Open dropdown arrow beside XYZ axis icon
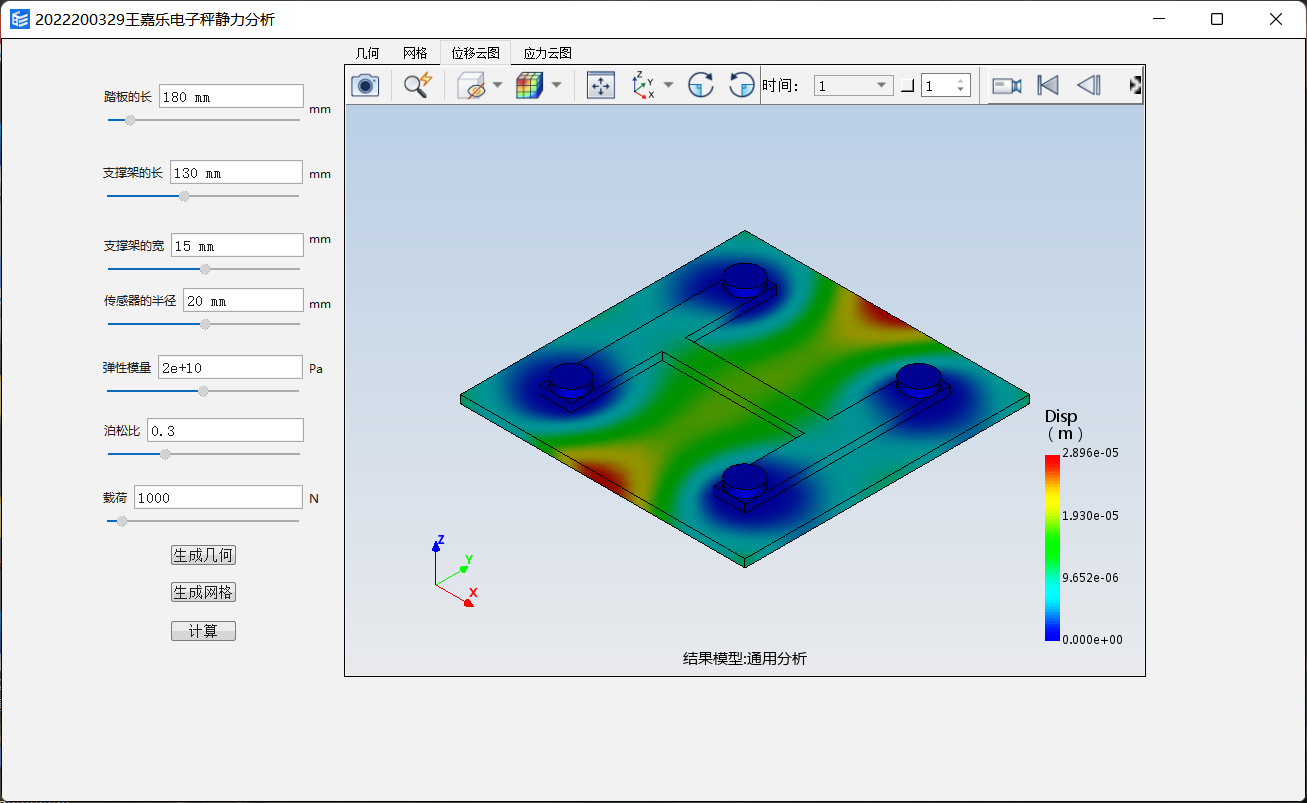The height and width of the screenshot is (803, 1307). tap(669, 86)
